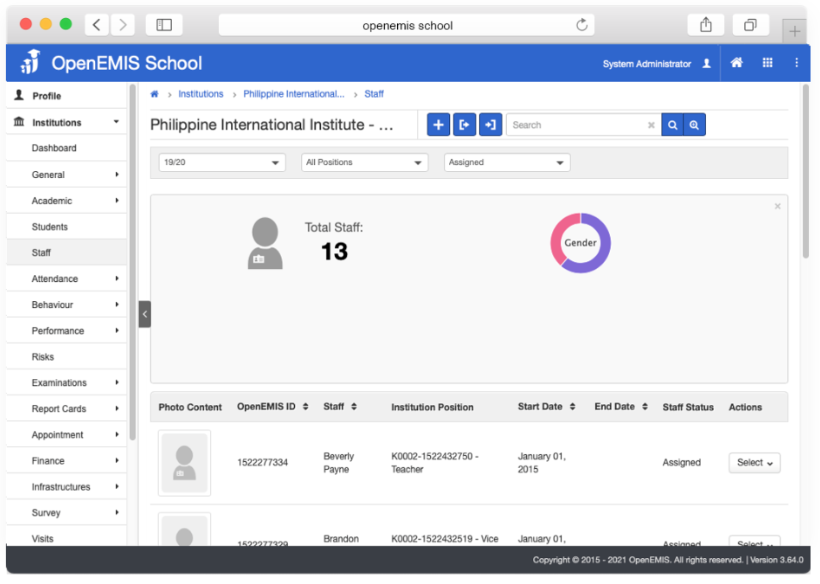
Task: Click position K0002-1522432750 - Teacher
Action: [435, 463]
